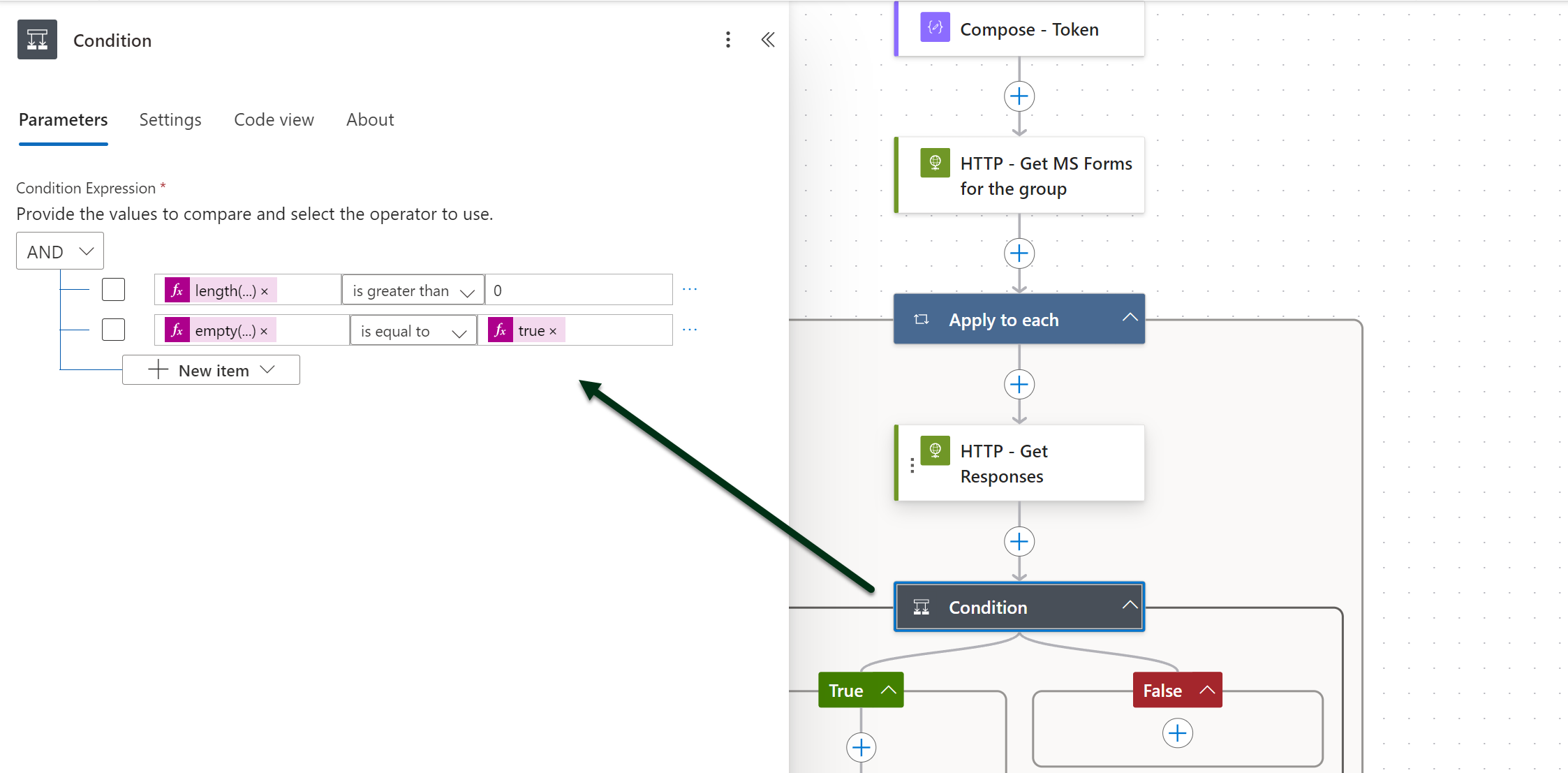Open the AND logical operator dropdown
The image size is (1568, 773).
click(60, 251)
